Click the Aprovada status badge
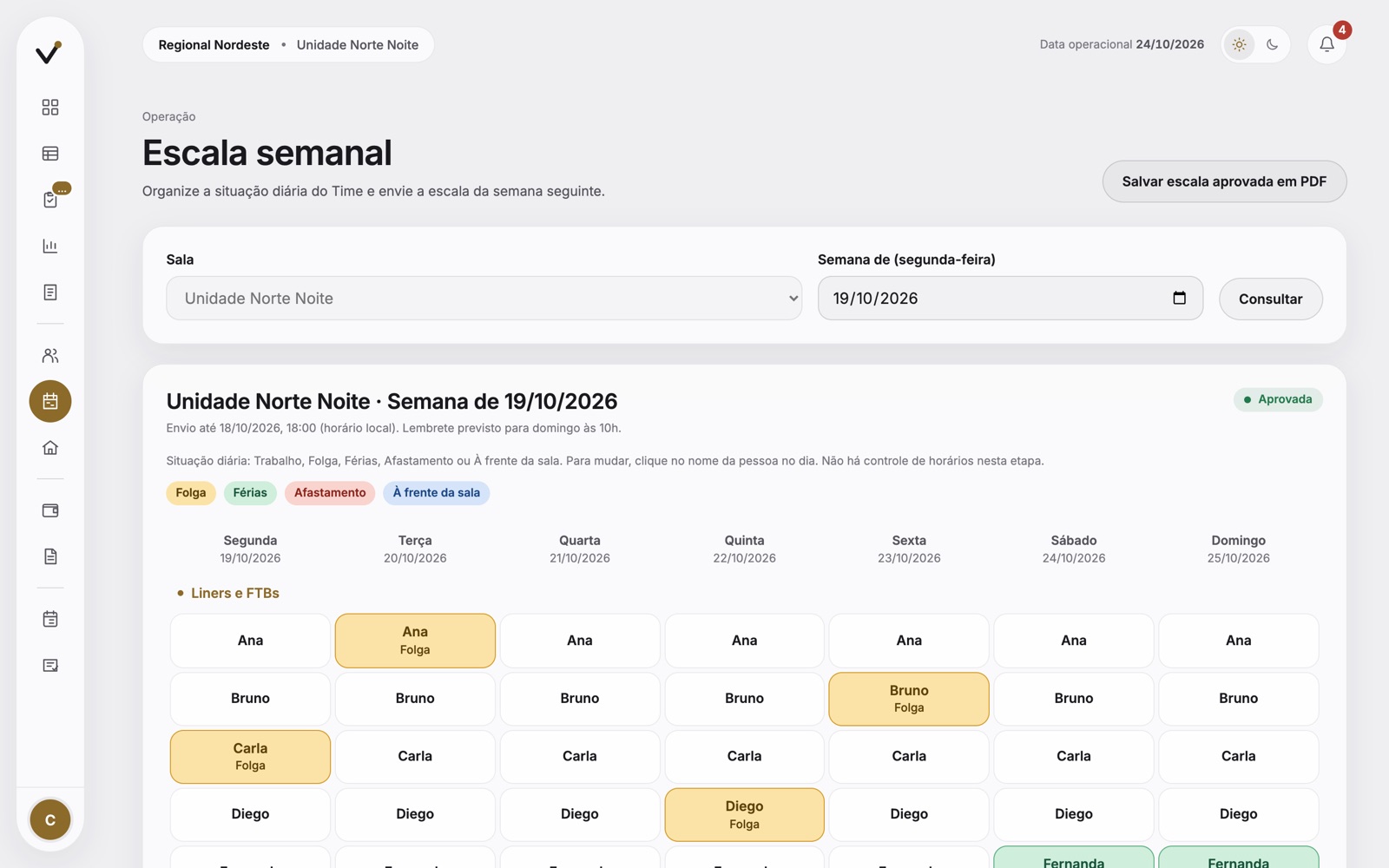 [1278, 399]
